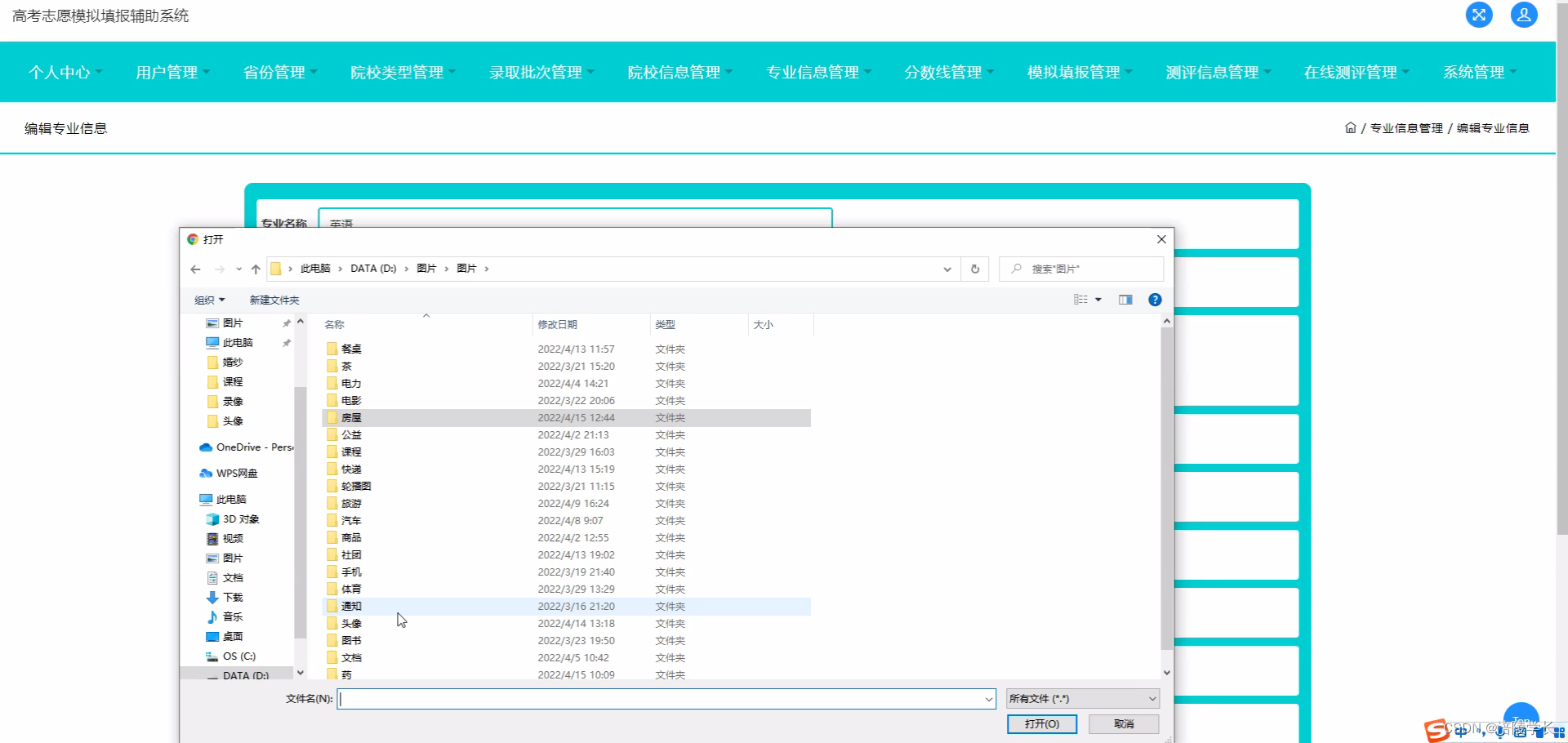This screenshot has width=1568, height=743.
Task: Select 下载 in the navigation pane
Action: pos(225,598)
